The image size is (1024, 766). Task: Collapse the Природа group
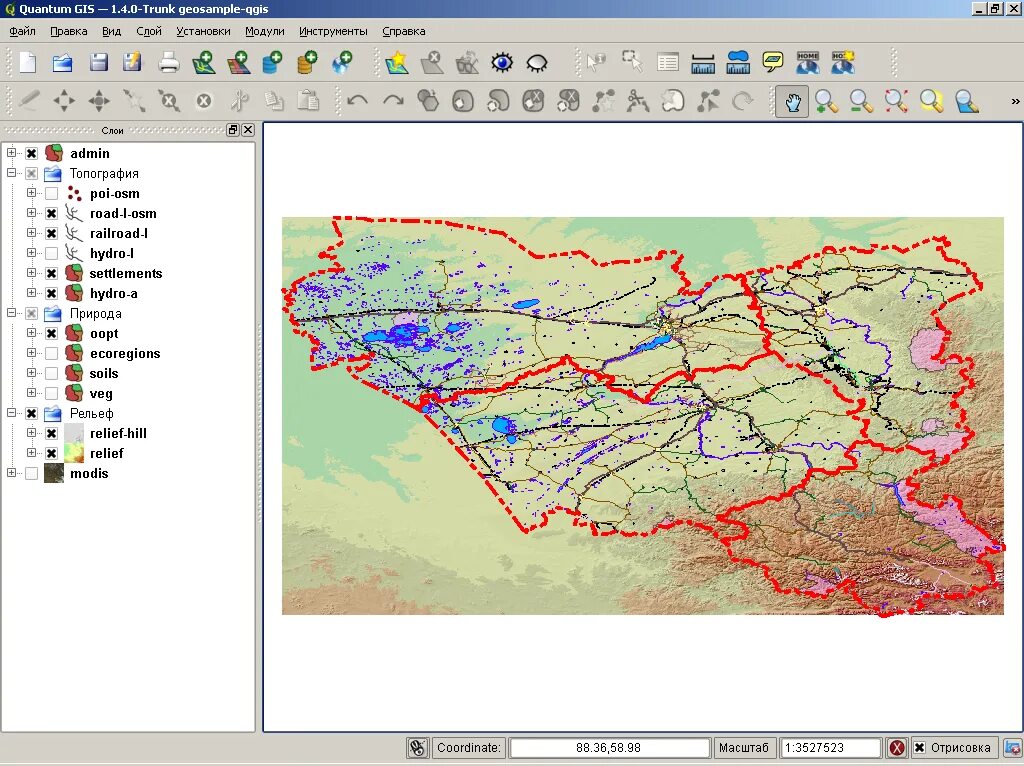[11, 312]
